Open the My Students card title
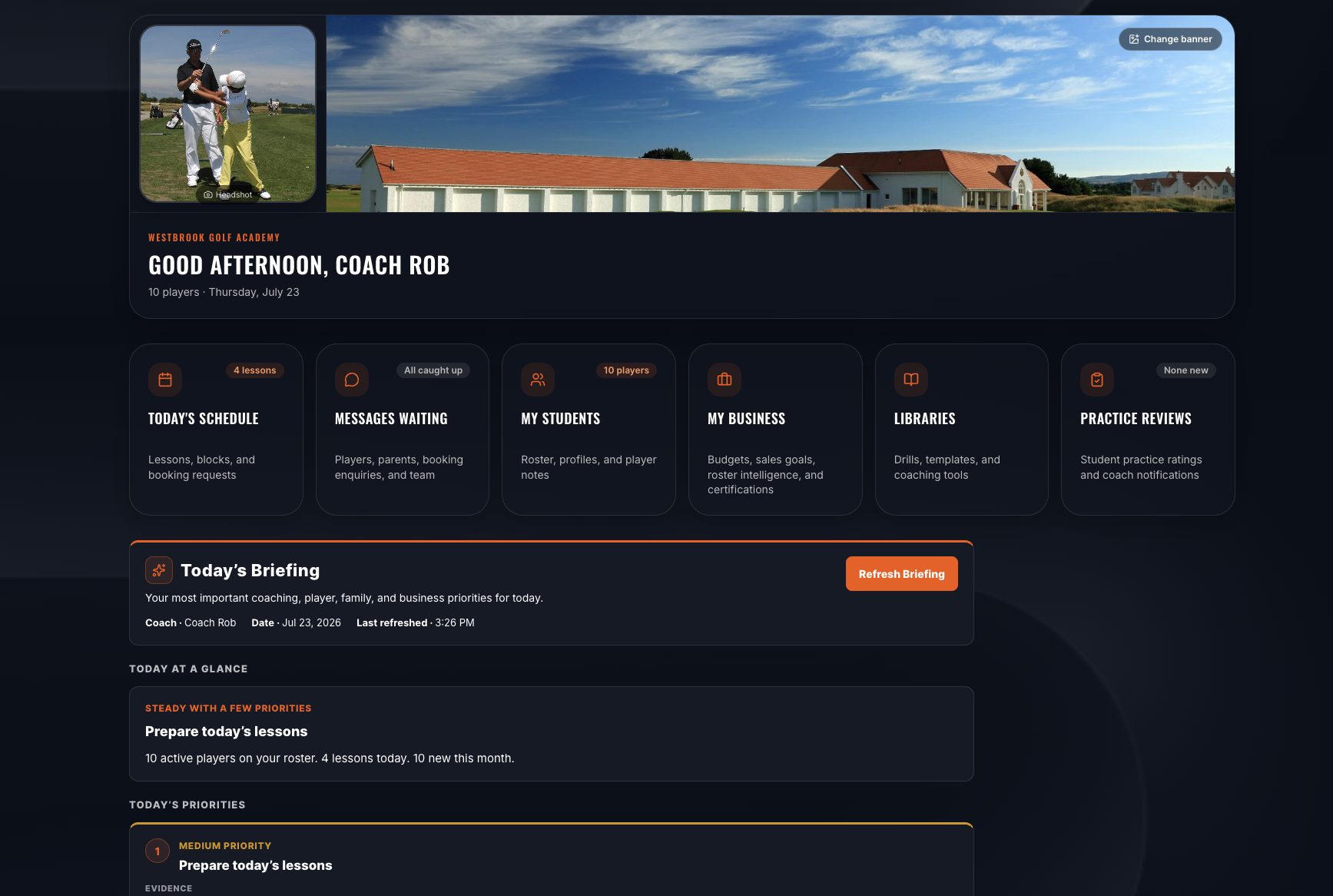 pos(561,419)
